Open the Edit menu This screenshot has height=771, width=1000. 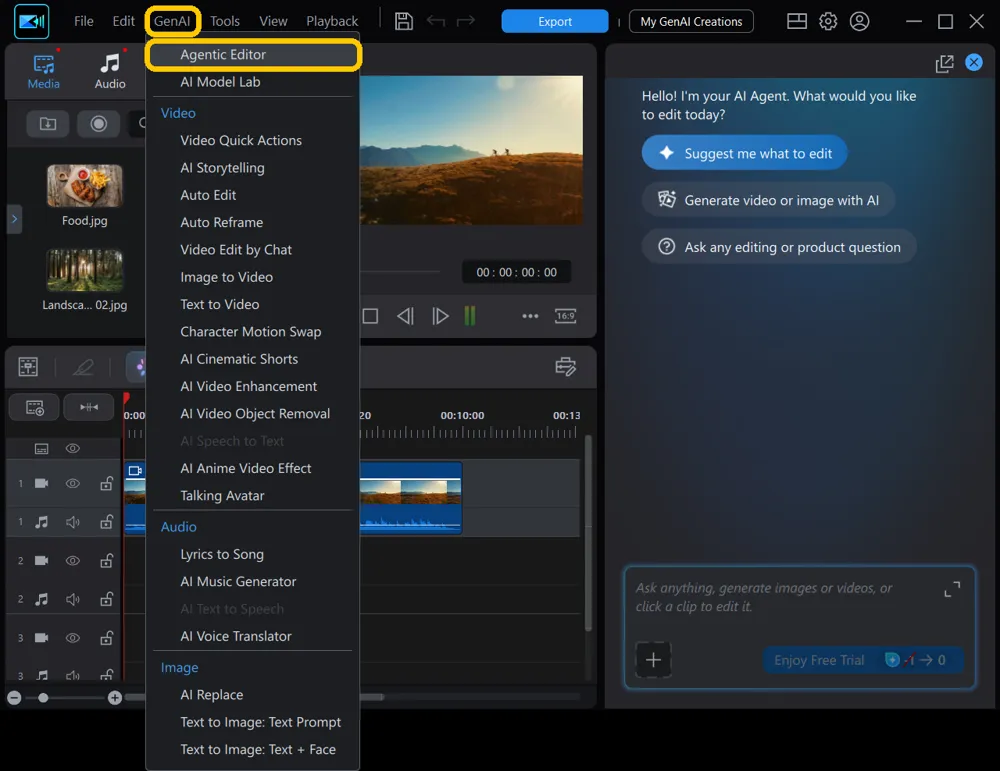[x=123, y=21]
